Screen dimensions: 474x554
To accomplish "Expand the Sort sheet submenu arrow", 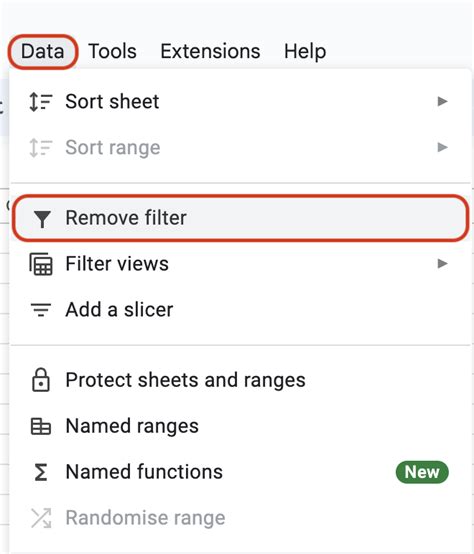I will (x=442, y=101).
